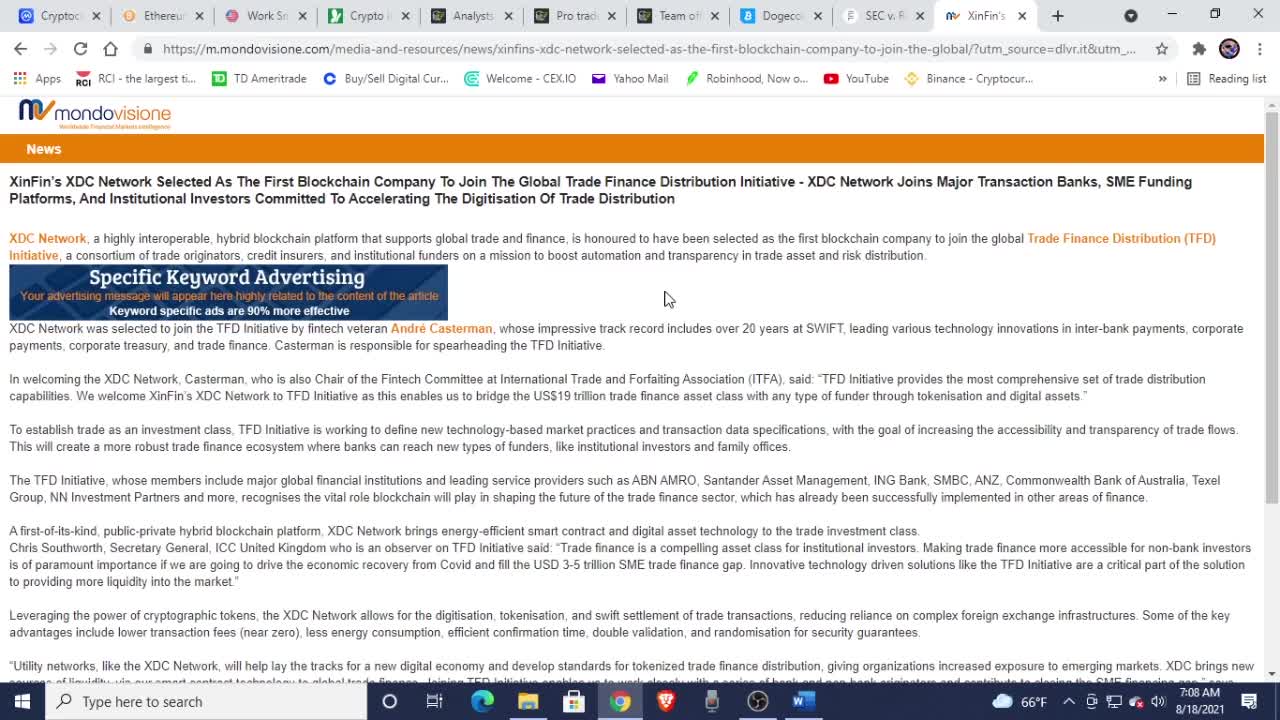Image resolution: width=1280 pixels, height=720 pixels.
Task: Switch to the Pro traders tab
Action: coord(577,16)
